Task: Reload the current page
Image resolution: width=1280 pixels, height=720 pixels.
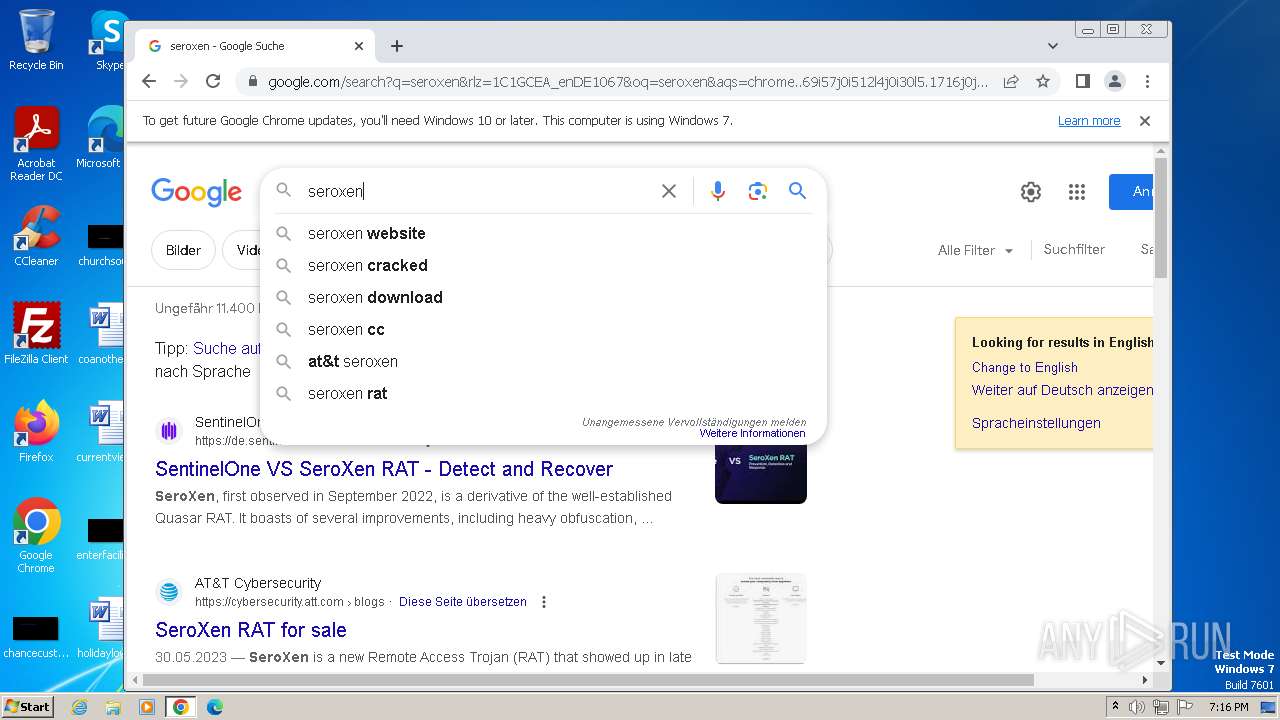Action: (x=213, y=81)
